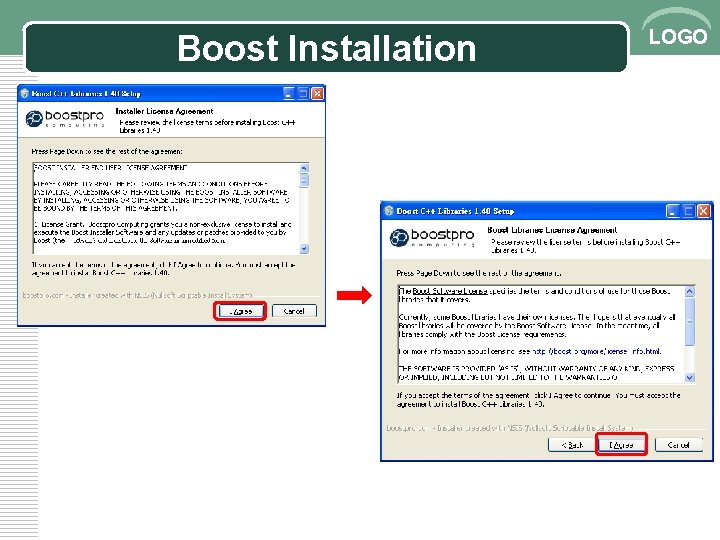Screen dimensions: 720x540
Task: Click I Agree in Boost Libraries License window
Action: click(621, 444)
